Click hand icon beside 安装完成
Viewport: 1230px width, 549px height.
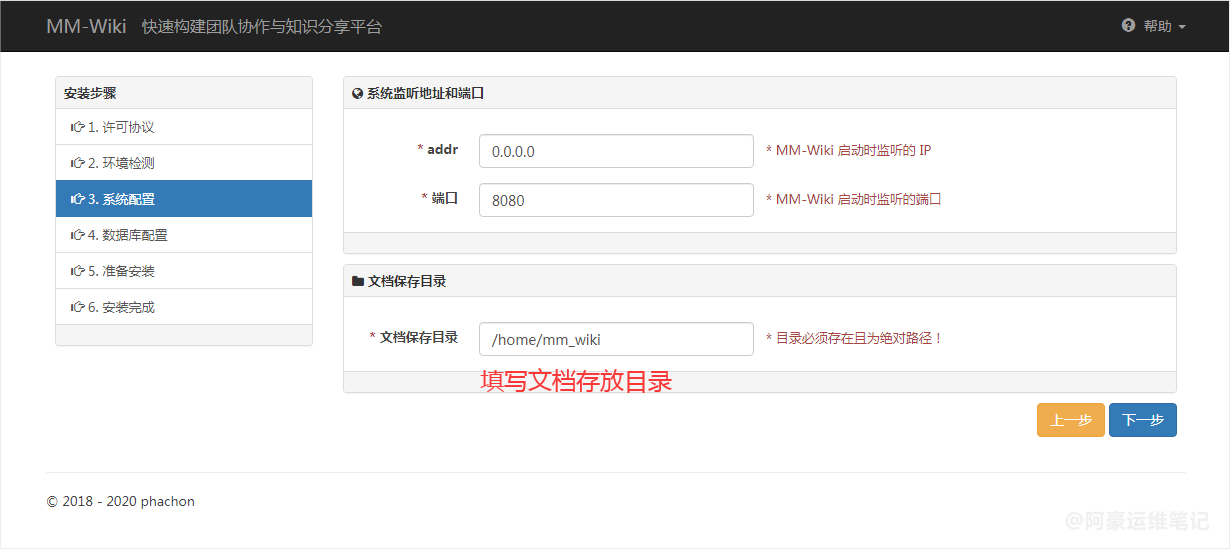pyautogui.click(x=77, y=307)
